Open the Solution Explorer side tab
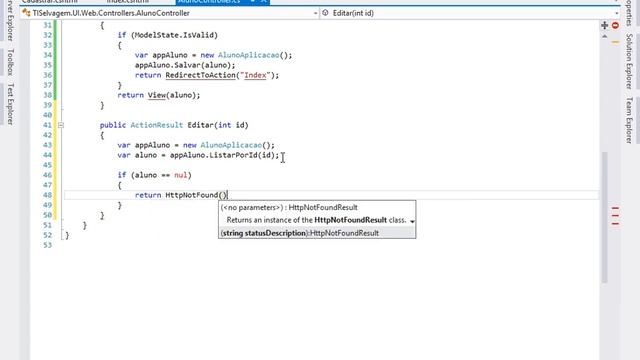Image resolution: width=640 pixels, height=360 pixels. 629,61
